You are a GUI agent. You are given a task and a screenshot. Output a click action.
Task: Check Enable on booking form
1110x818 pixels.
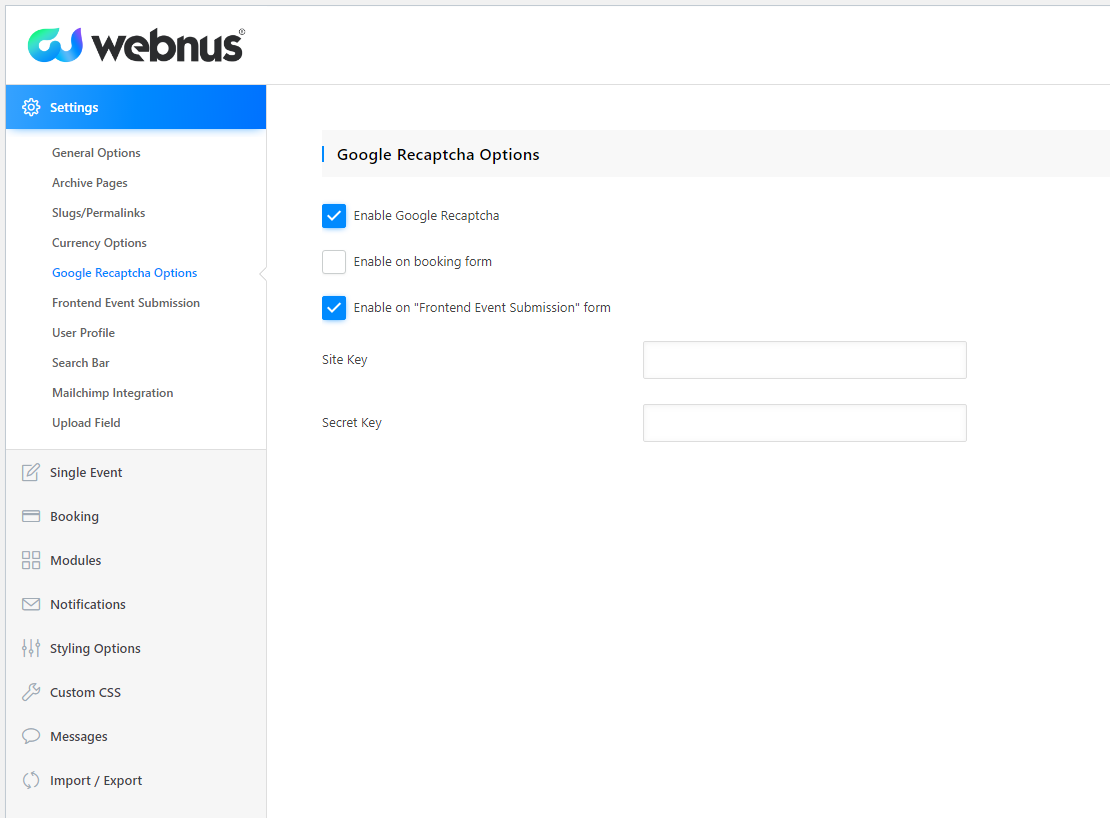point(334,262)
